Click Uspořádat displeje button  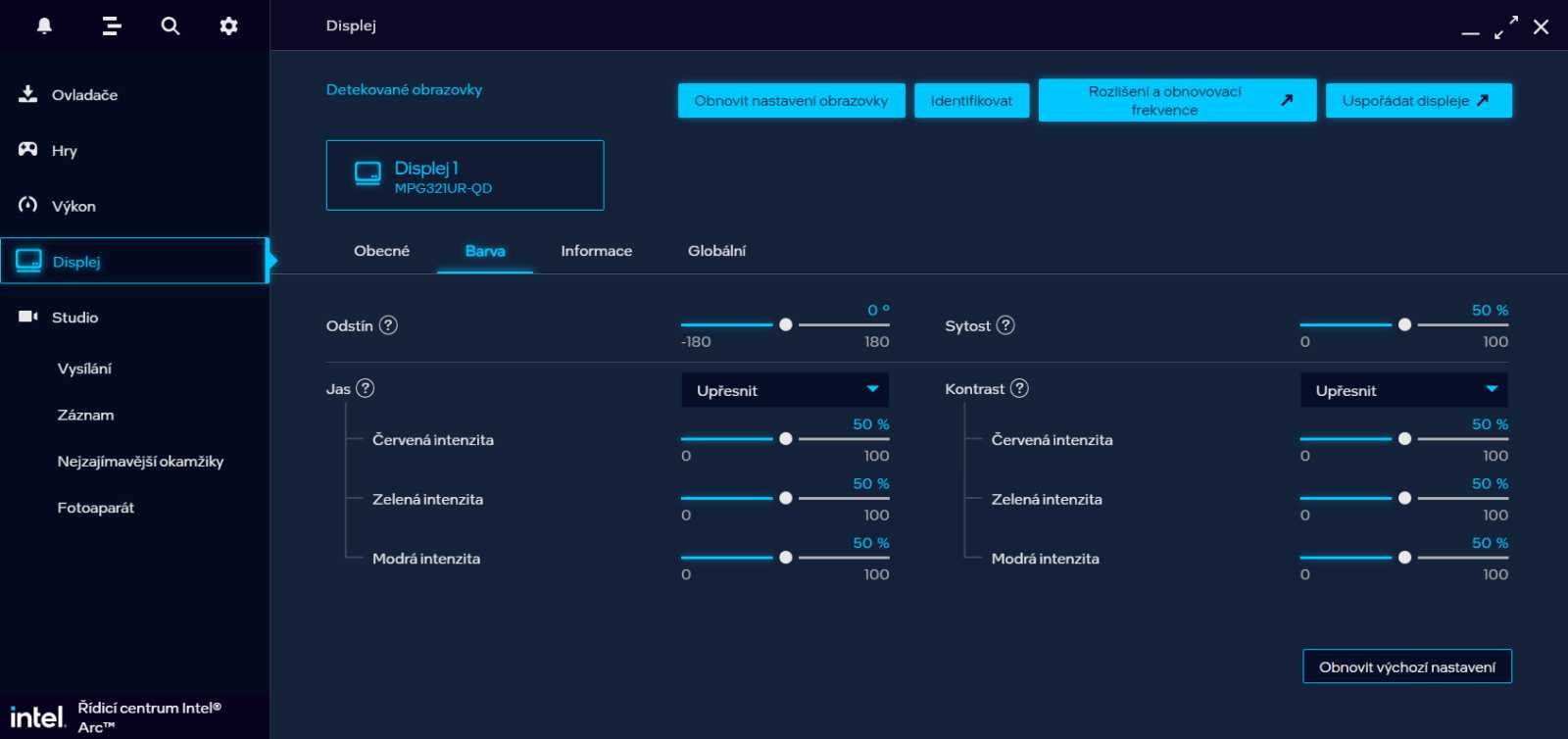pos(1418,100)
